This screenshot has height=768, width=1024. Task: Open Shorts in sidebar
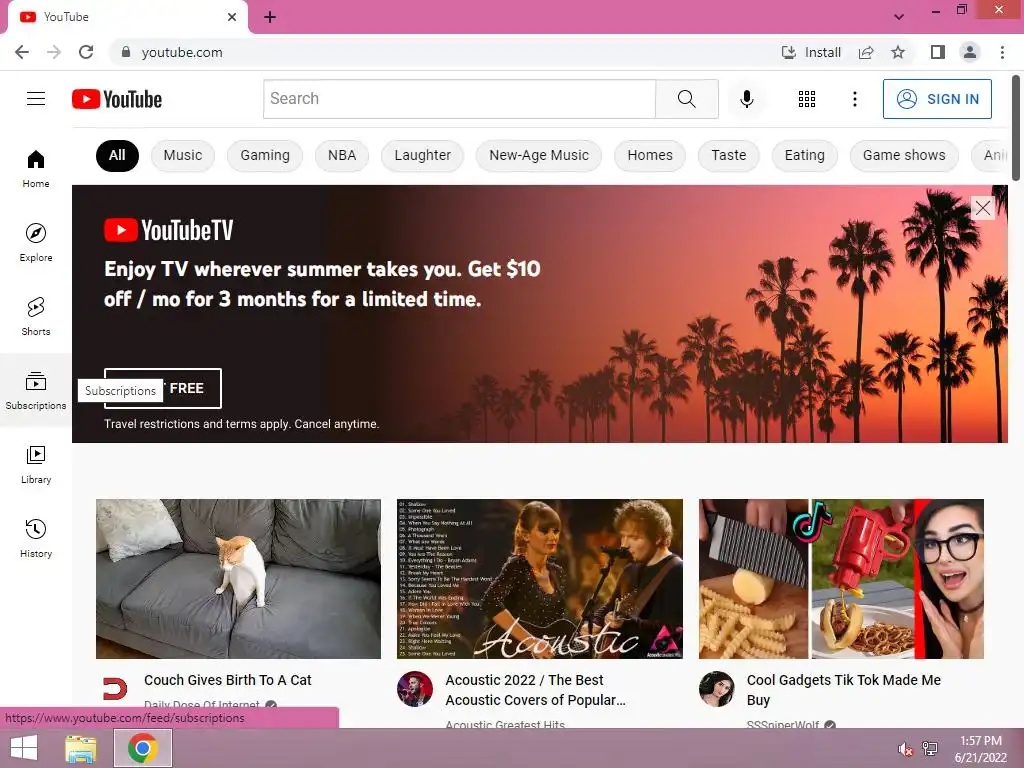click(x=36, y=317)
